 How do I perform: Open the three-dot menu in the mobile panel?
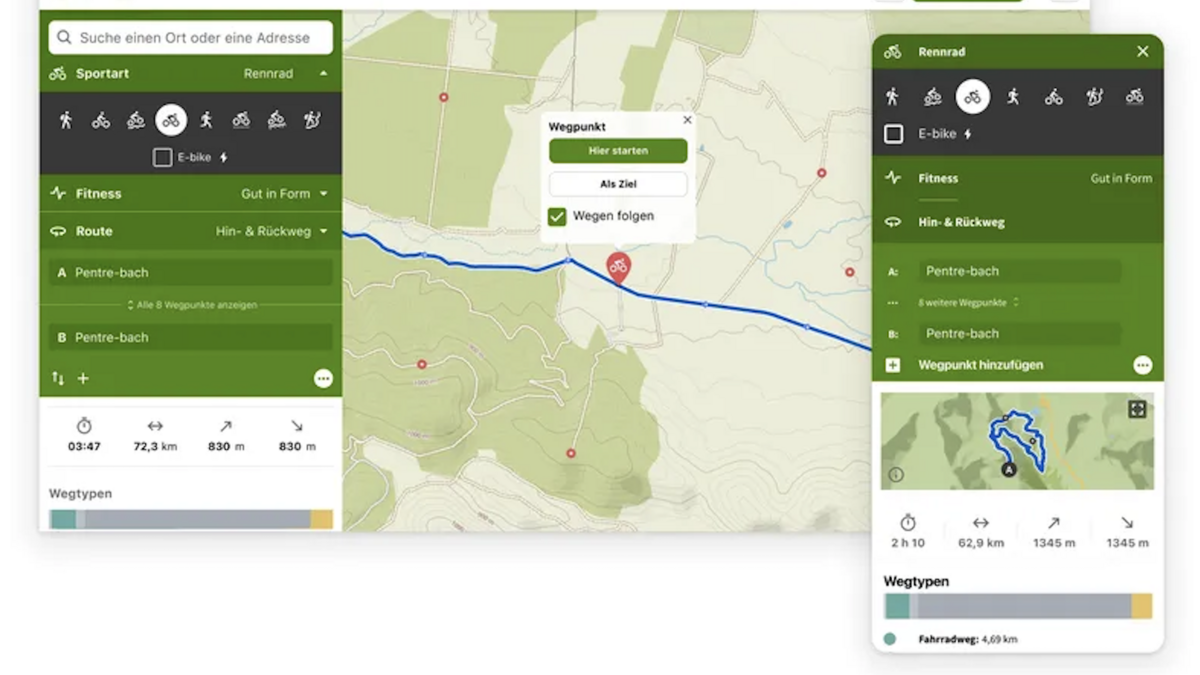pyautogui.click(x=1143, y=366)
